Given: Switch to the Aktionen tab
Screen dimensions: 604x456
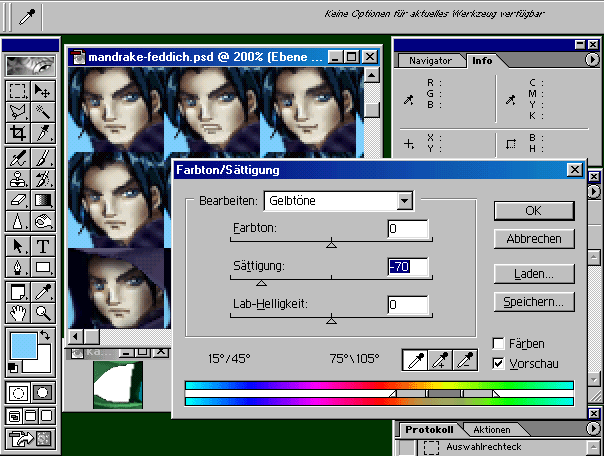Looking at the screenshot, I should tap(492, 429).
